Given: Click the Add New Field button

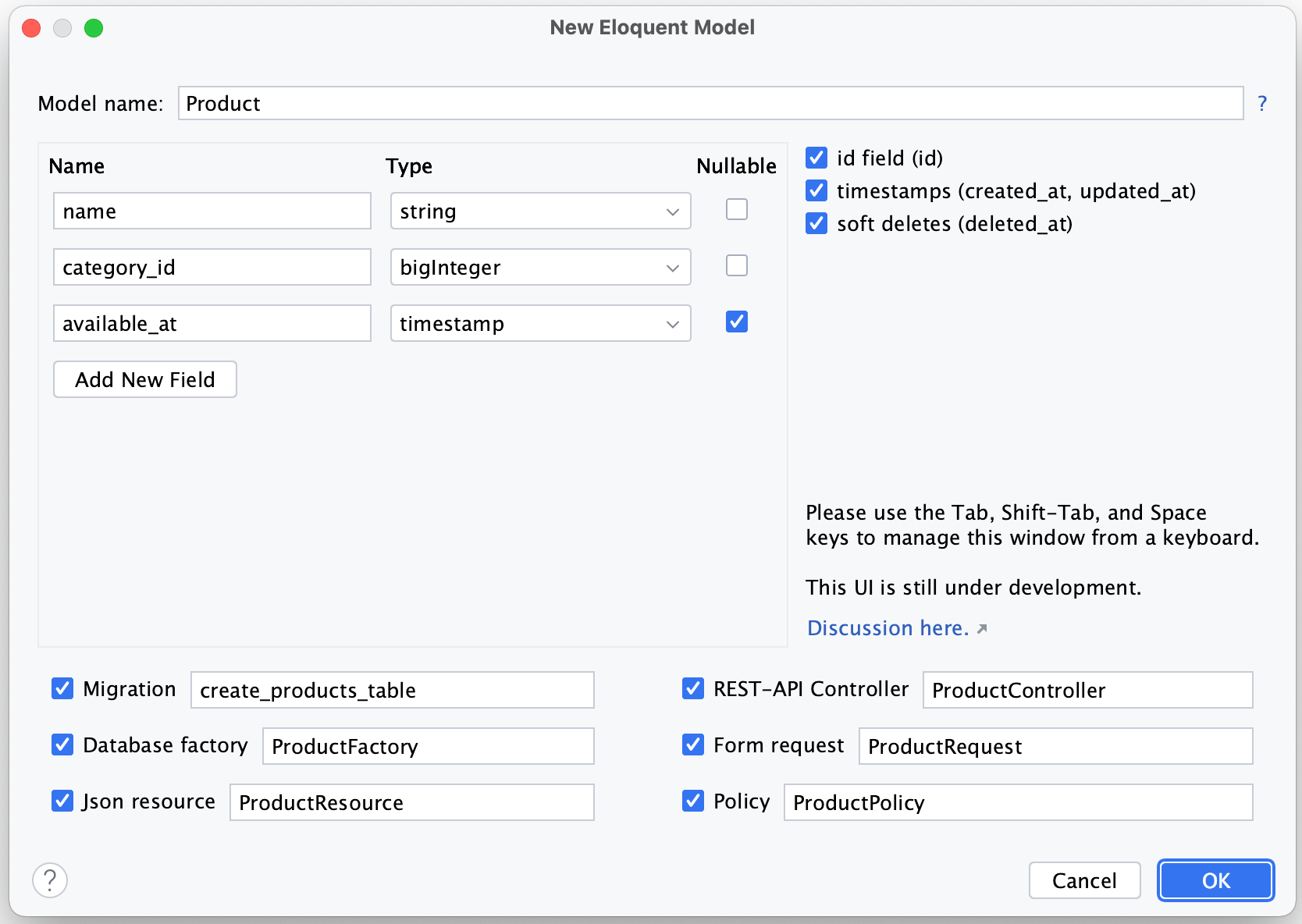Looking at the screenshot, I should pyautogui.click(x=145, y=380).
